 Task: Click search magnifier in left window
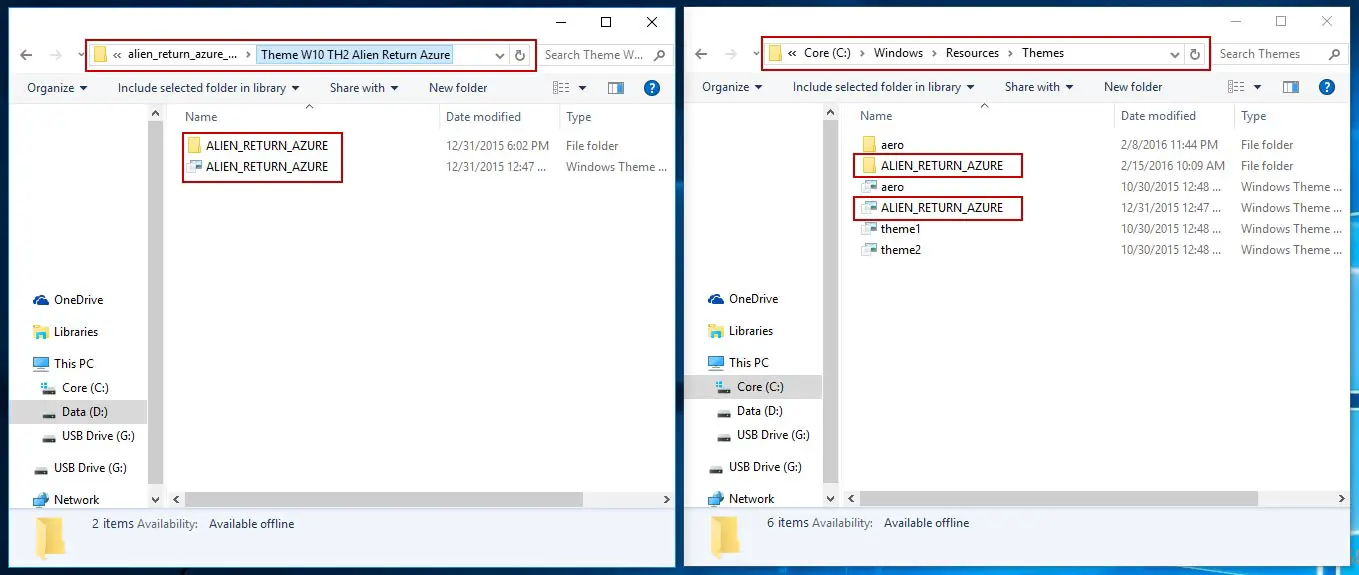[659, 55]
